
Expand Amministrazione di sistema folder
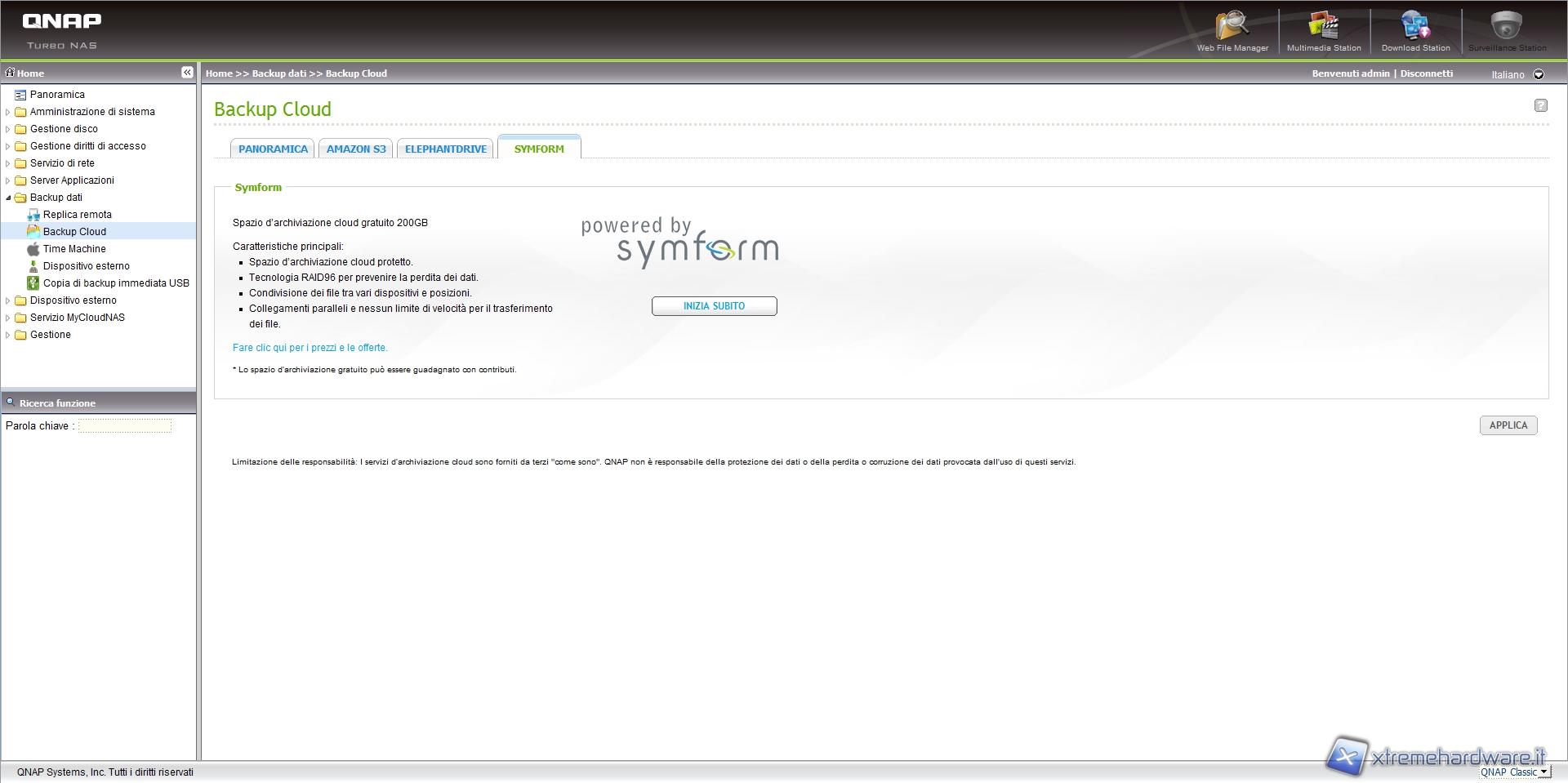(x=8, y=112)
